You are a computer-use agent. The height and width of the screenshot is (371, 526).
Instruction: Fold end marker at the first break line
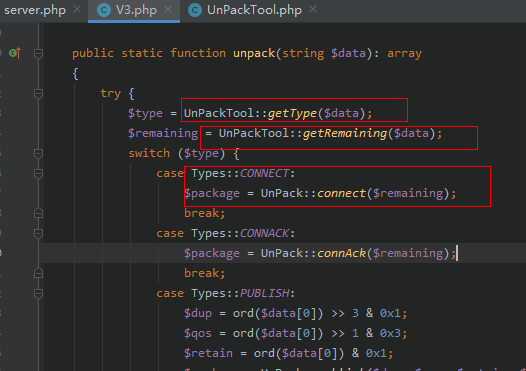38,213
